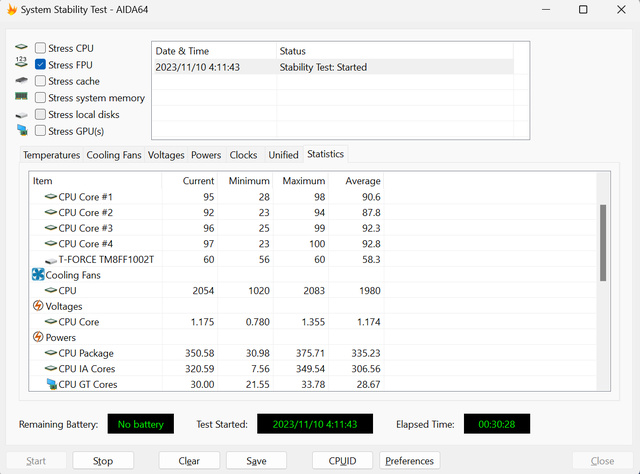Click the lightning icon next to Powers

(38, 337)
